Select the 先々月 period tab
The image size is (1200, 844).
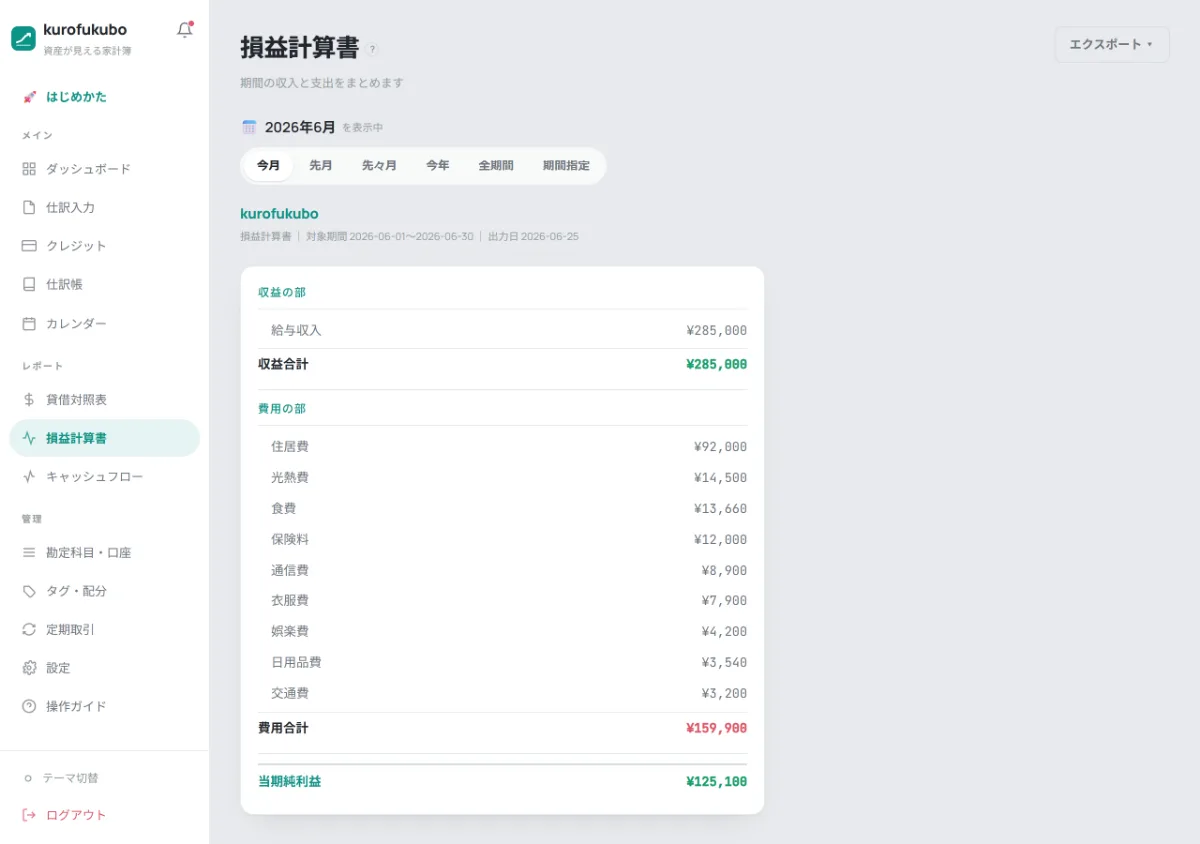pos(379,166)
